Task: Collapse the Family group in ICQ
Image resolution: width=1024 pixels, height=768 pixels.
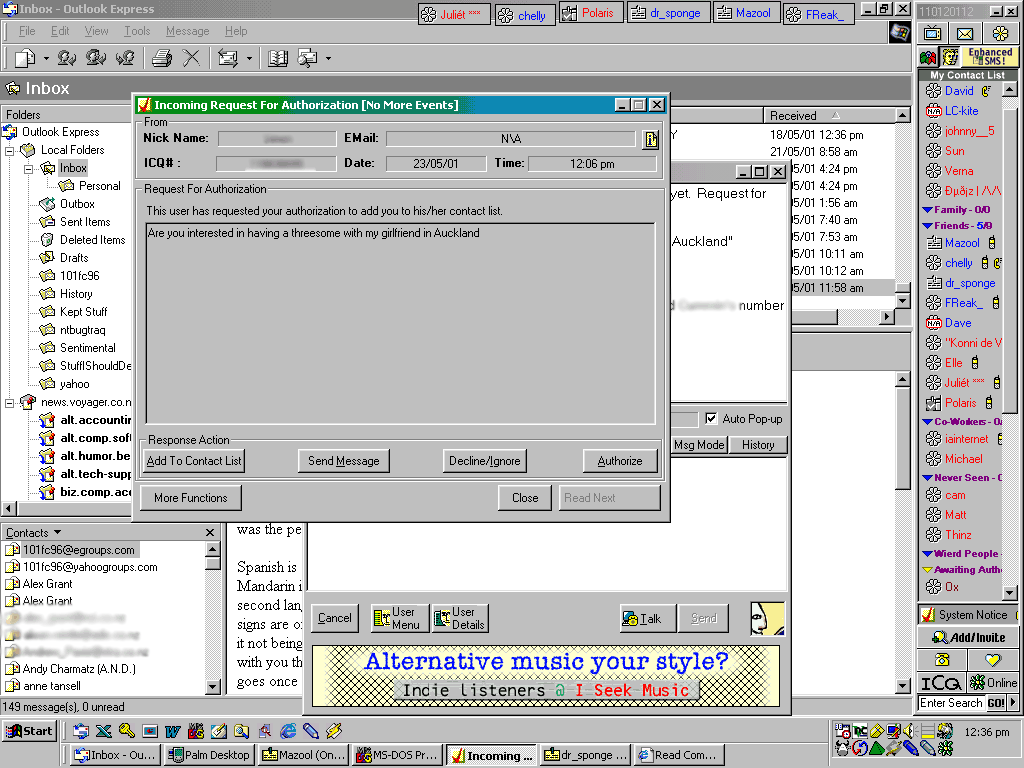Action: [x=927, y=210]
